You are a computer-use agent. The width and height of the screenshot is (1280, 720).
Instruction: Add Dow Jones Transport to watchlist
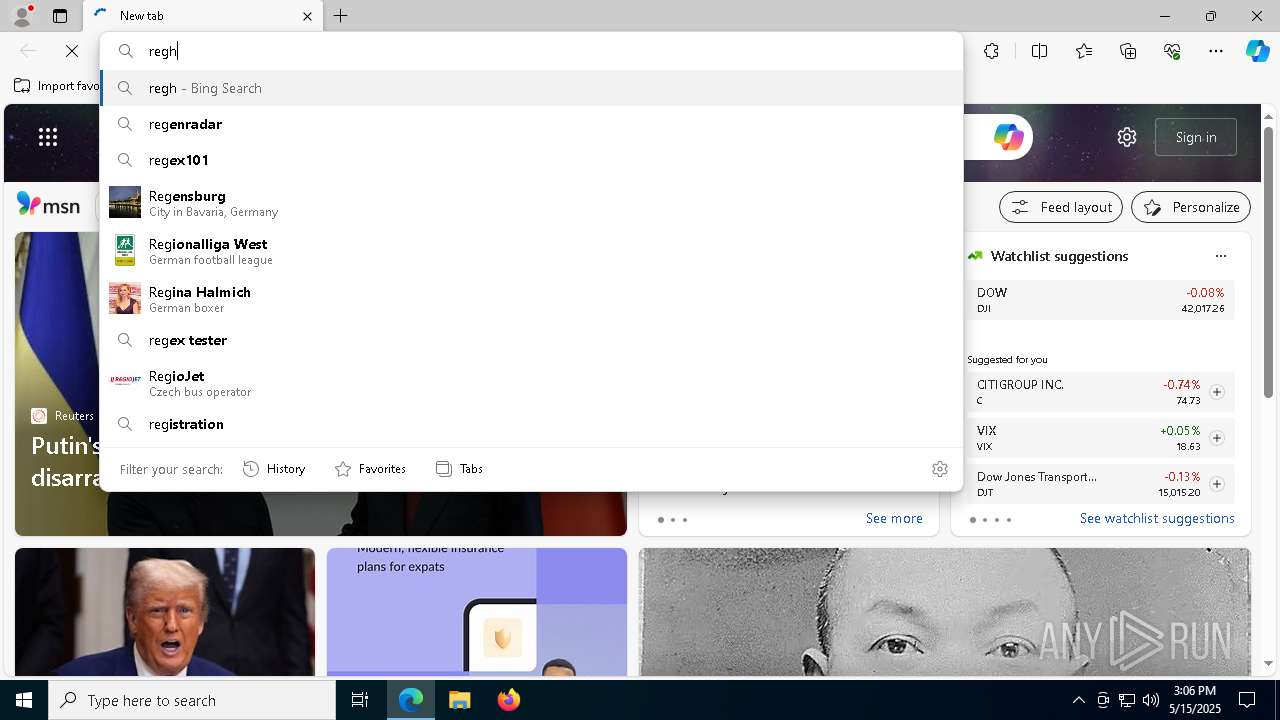click(x=1217, y=484)
